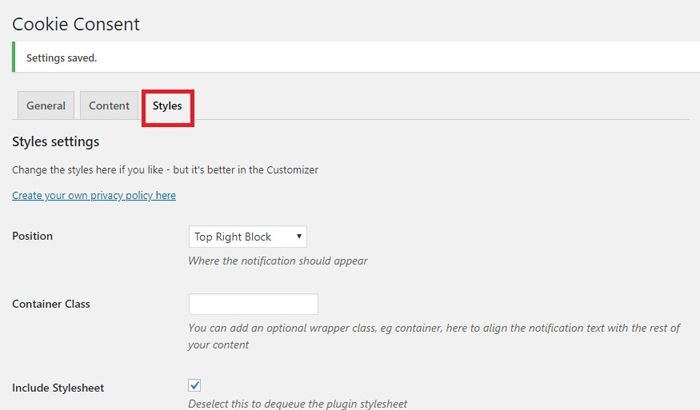700x410 pixels.
Task: Click the green bar on the saved notice
Action: coord(13,57)
